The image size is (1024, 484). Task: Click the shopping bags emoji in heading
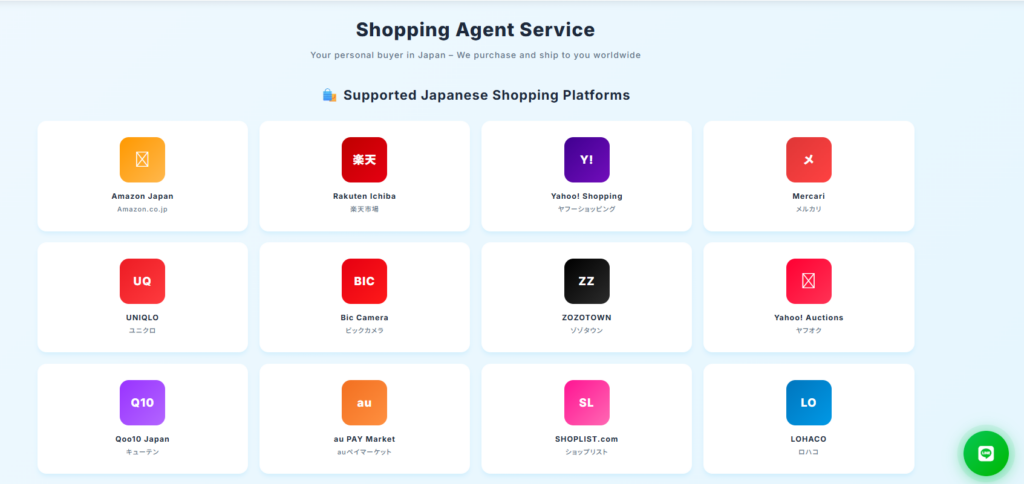click(329, 95)
